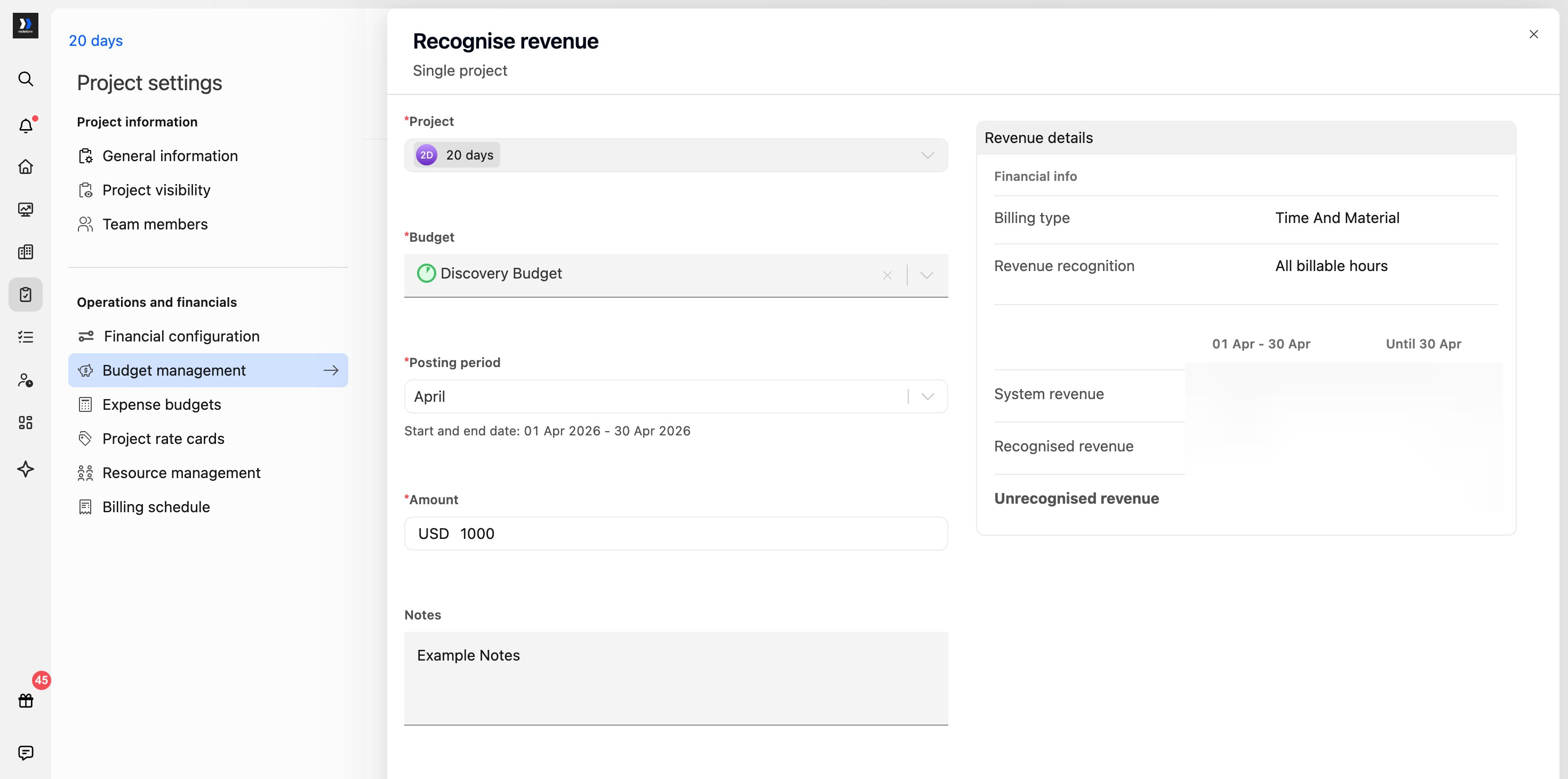Viewport: 1568px width, 779px height.
Task: Open the chat feedback icon at bottom
Action: 26,753
